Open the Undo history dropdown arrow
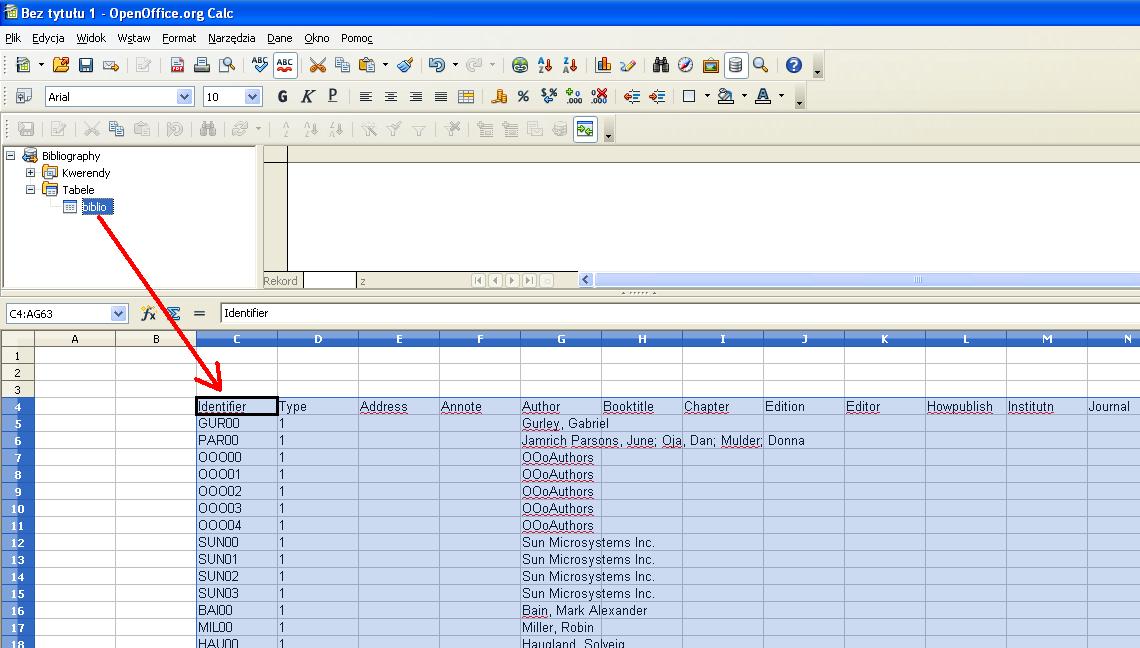The height and width of the screenshot is (648, 1140). (x=455, y=65)
